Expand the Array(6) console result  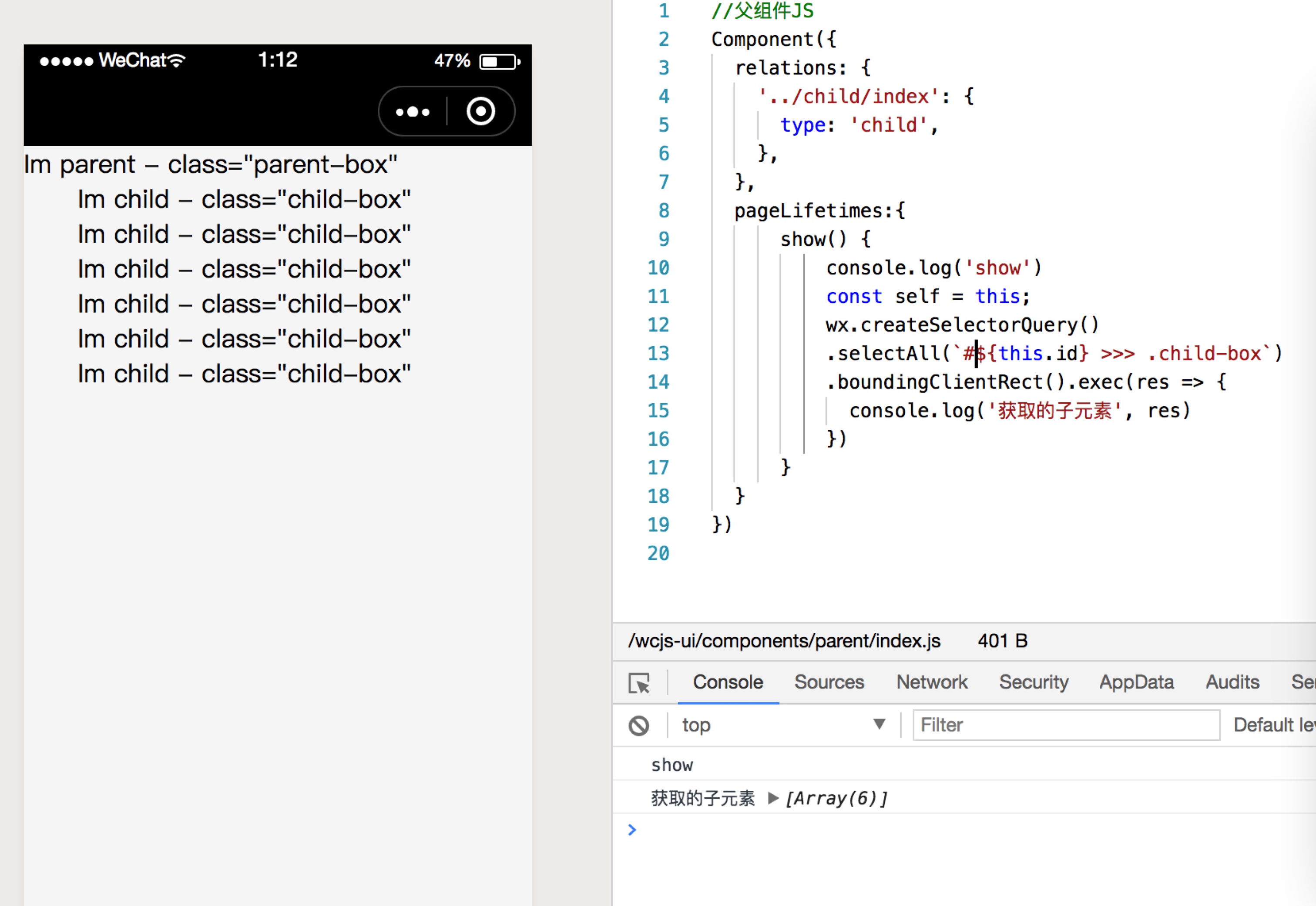coord(772,798)
